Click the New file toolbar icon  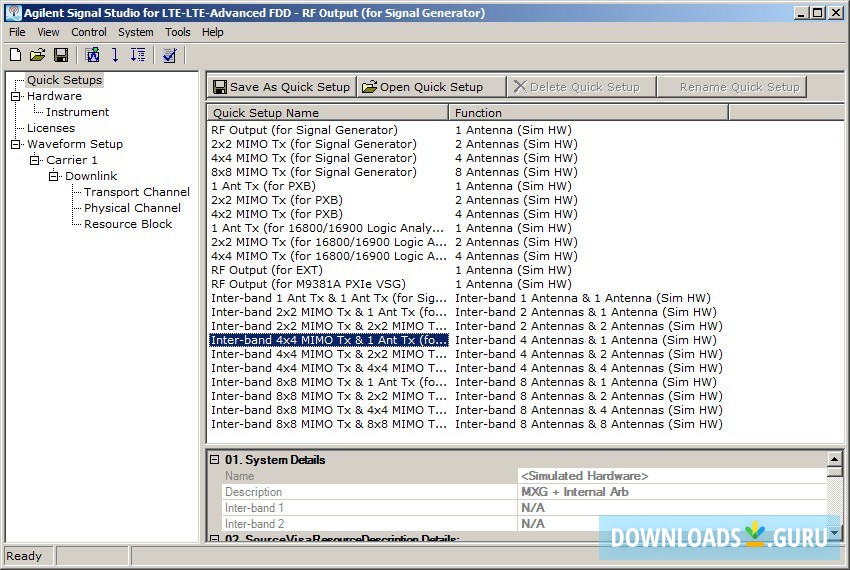click(x=16, y=55)
